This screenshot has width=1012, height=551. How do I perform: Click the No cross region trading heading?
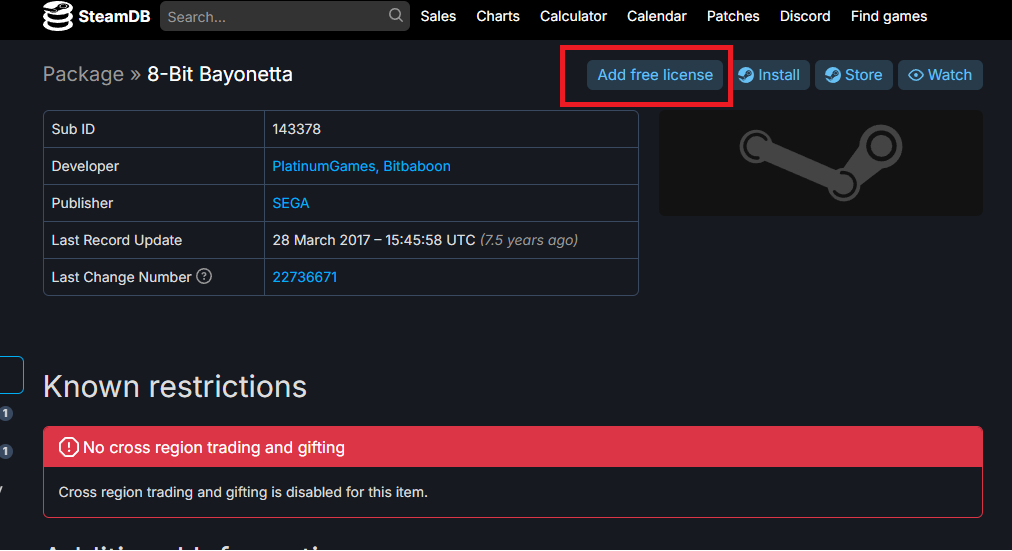[214, 447]
